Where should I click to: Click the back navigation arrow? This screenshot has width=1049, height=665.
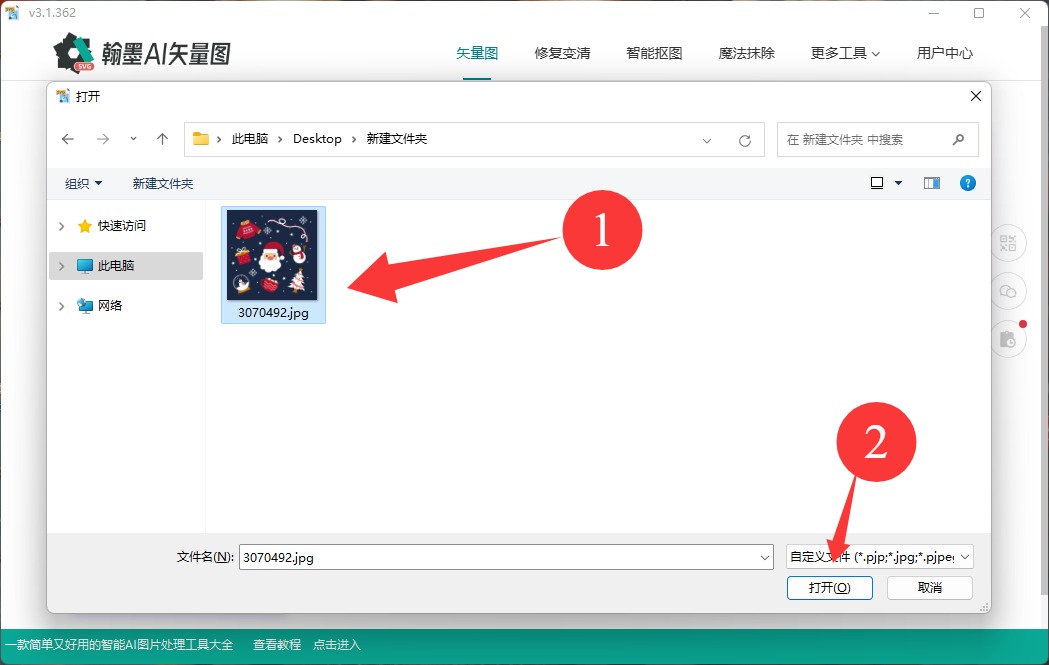68,139
